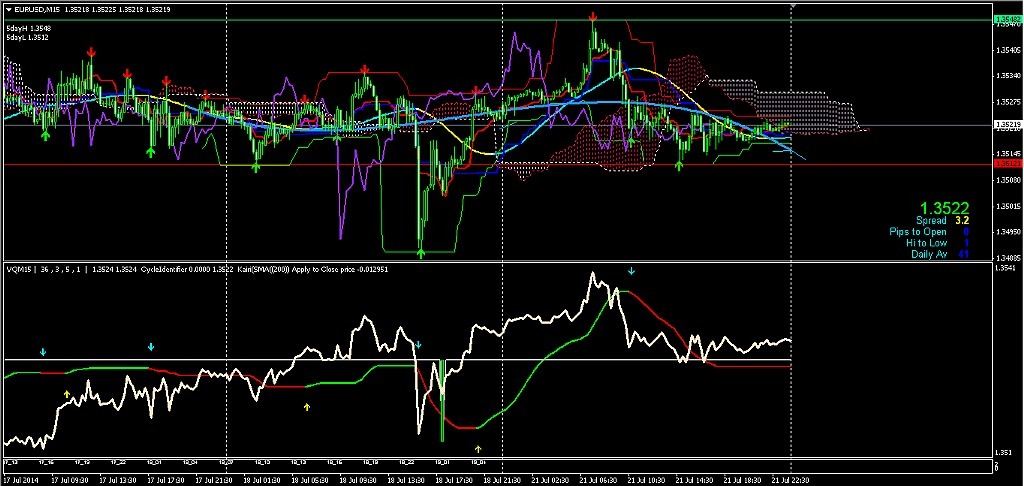Select the 5dayL 1.3512 label
The height and width of the screenshot is (486, 1024).
coord(27,37)
